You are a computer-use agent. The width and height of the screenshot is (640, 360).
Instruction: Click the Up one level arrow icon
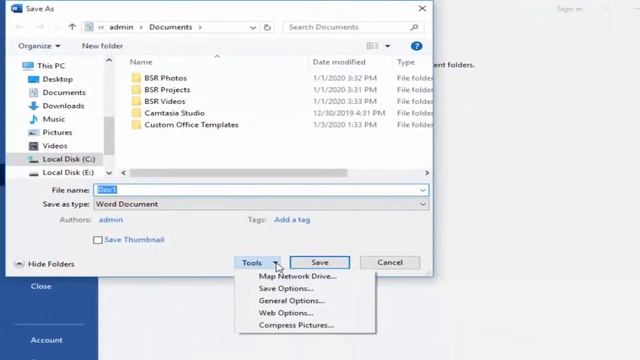click(x=72, y=27)
